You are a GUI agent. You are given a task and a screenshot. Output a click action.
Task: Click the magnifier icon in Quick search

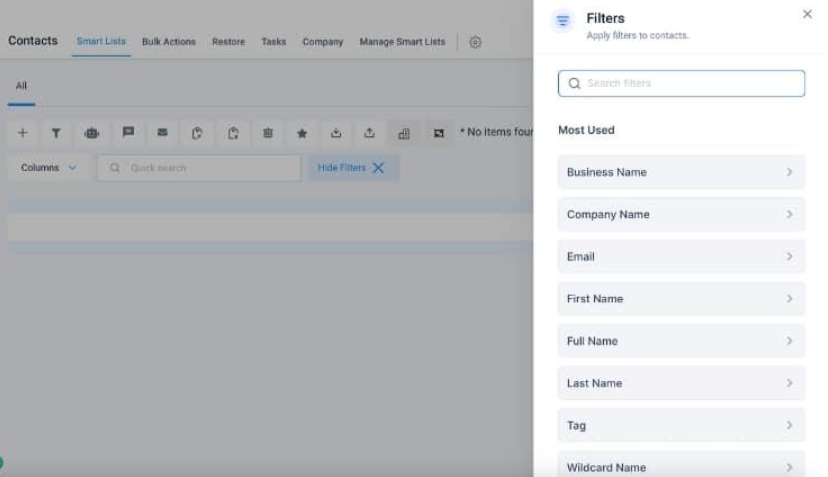point(115,167)
